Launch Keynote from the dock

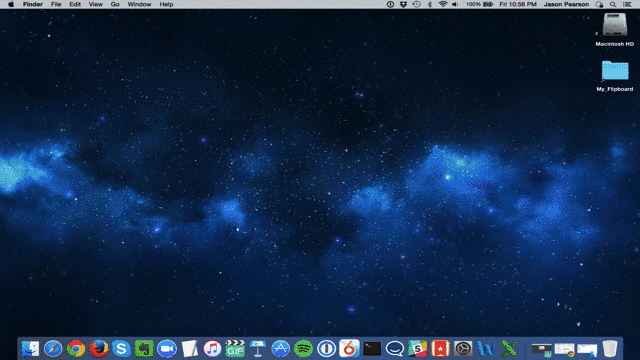click(x=258, y=349)
